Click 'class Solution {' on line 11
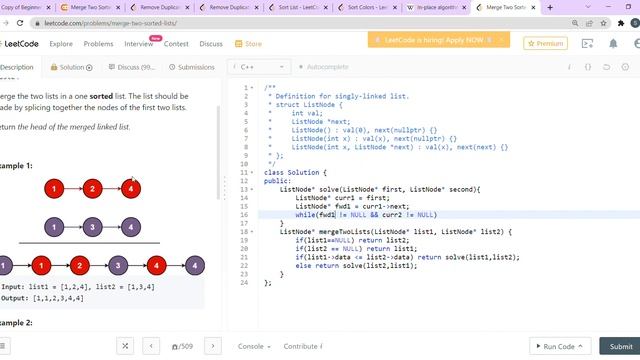 295,173
